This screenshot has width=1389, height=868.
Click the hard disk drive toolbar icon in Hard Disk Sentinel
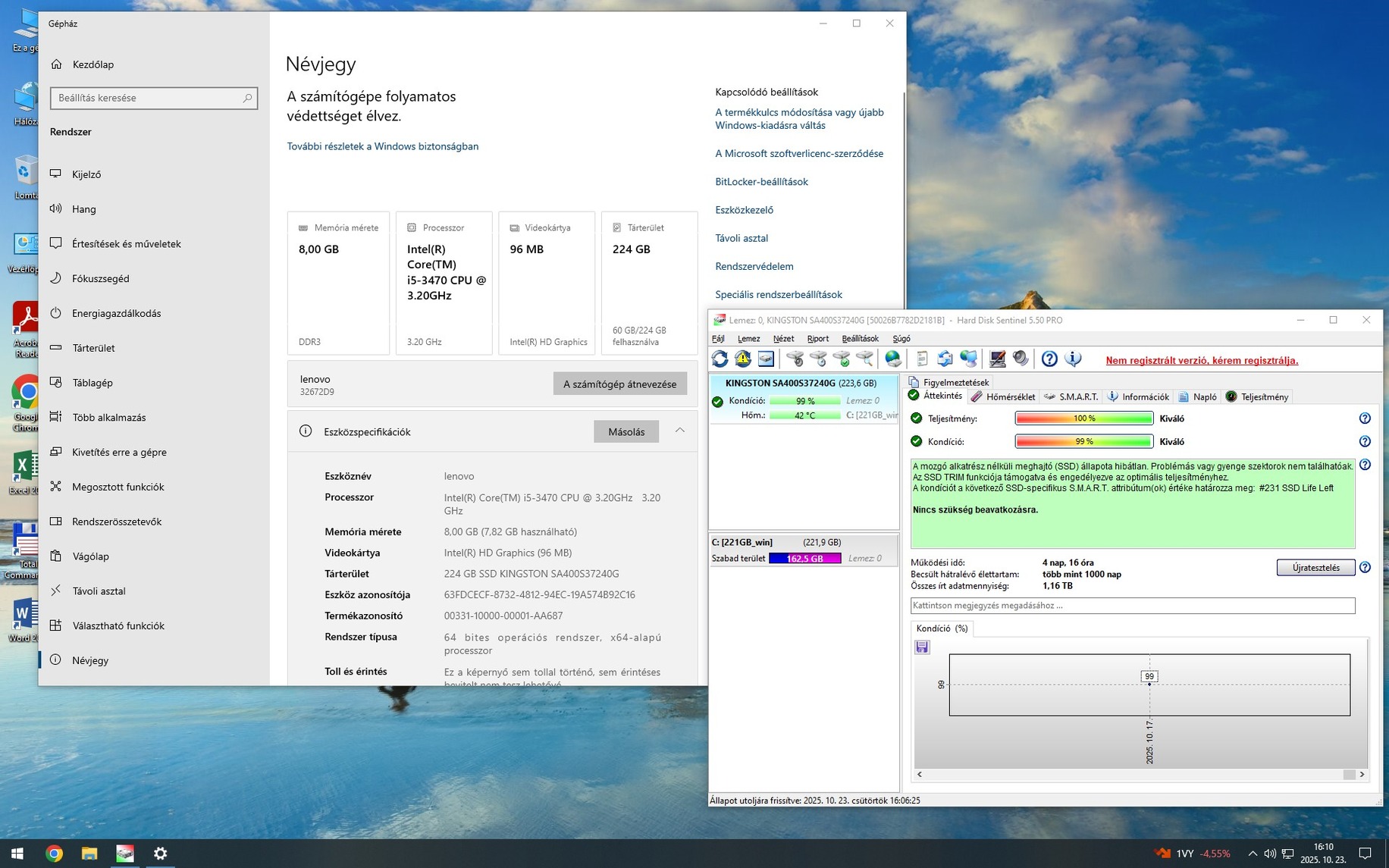(766, 359)
